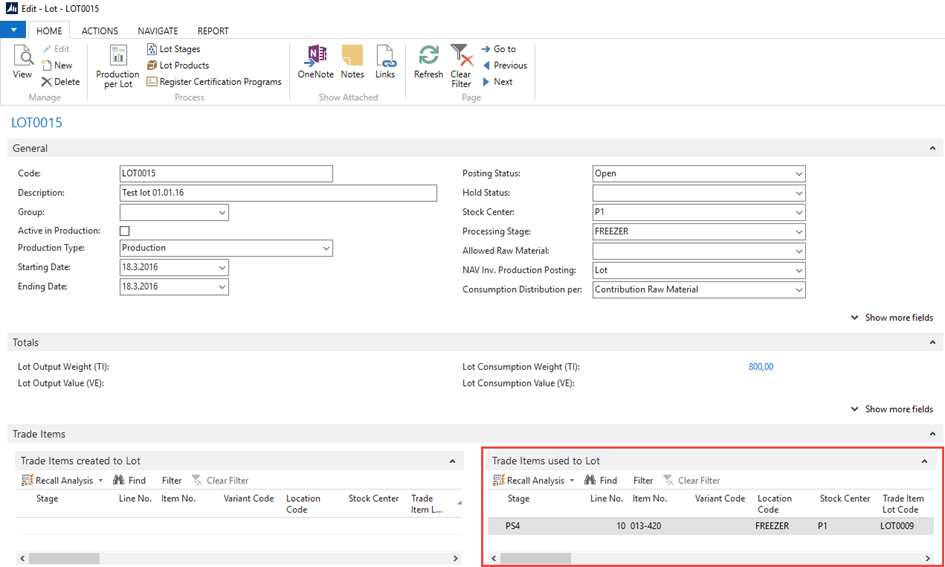Open Hold Status dropdown

799,193
